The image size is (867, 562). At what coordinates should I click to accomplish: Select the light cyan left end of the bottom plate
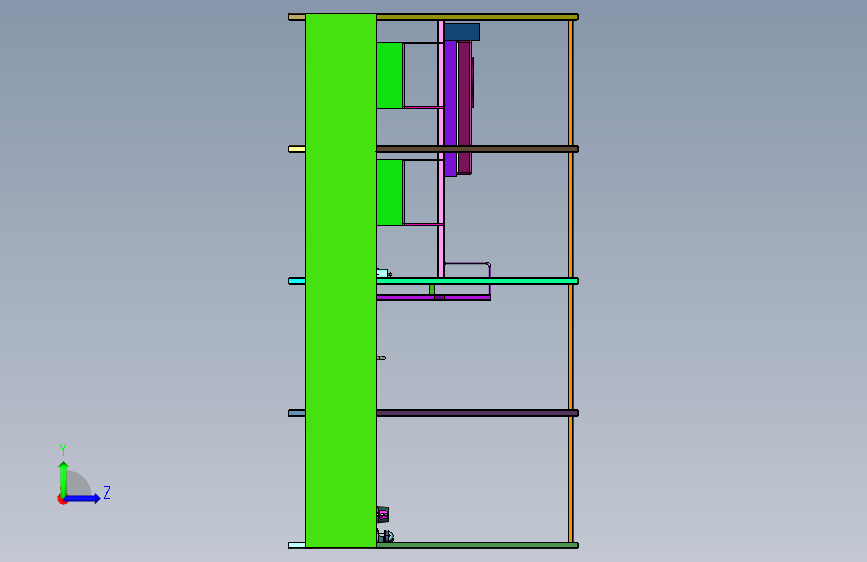click(x=297, y=545)
